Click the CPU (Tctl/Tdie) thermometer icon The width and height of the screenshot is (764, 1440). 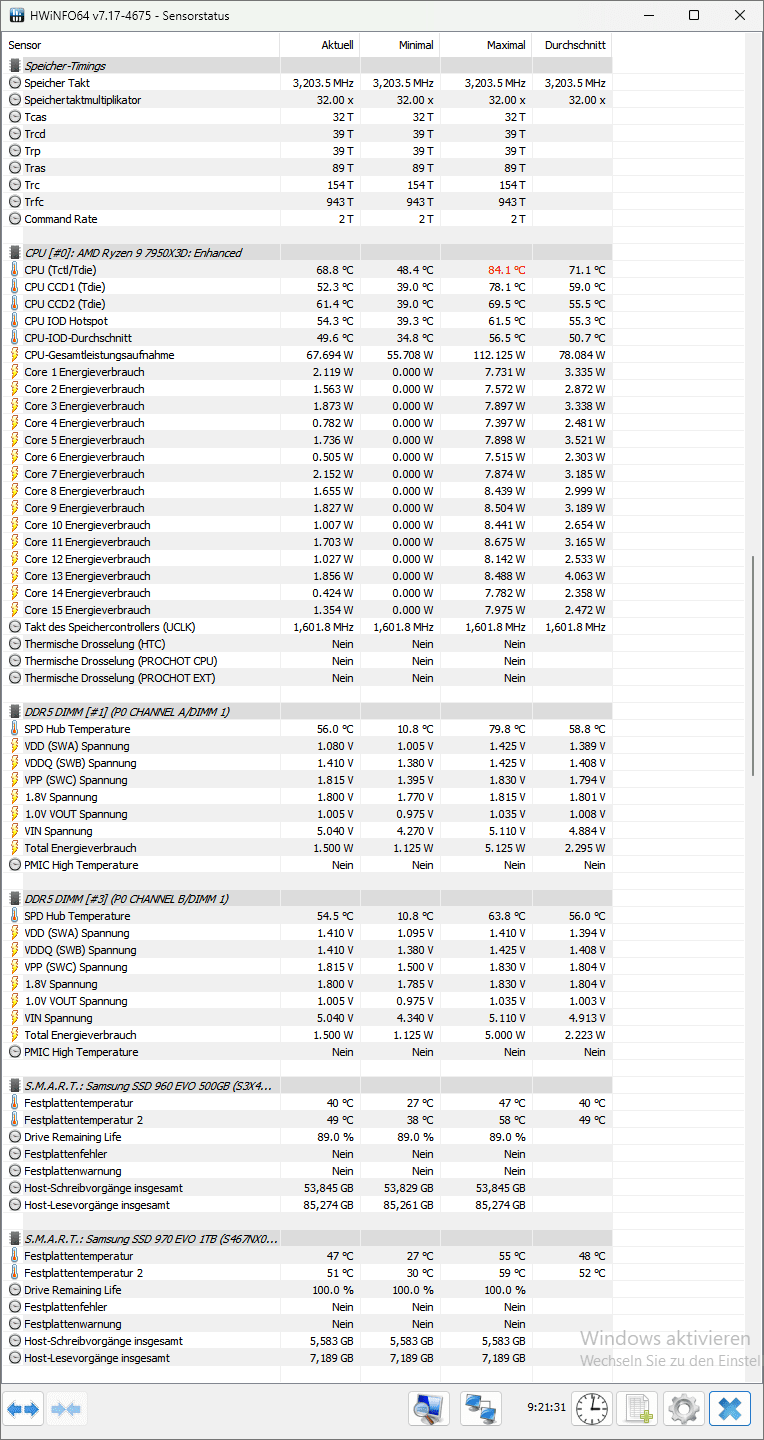[x=15, y=270]
